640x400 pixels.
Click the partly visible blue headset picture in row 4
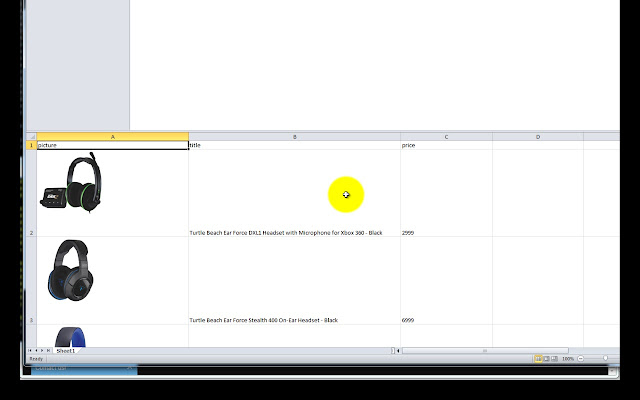tap(70, 337)
